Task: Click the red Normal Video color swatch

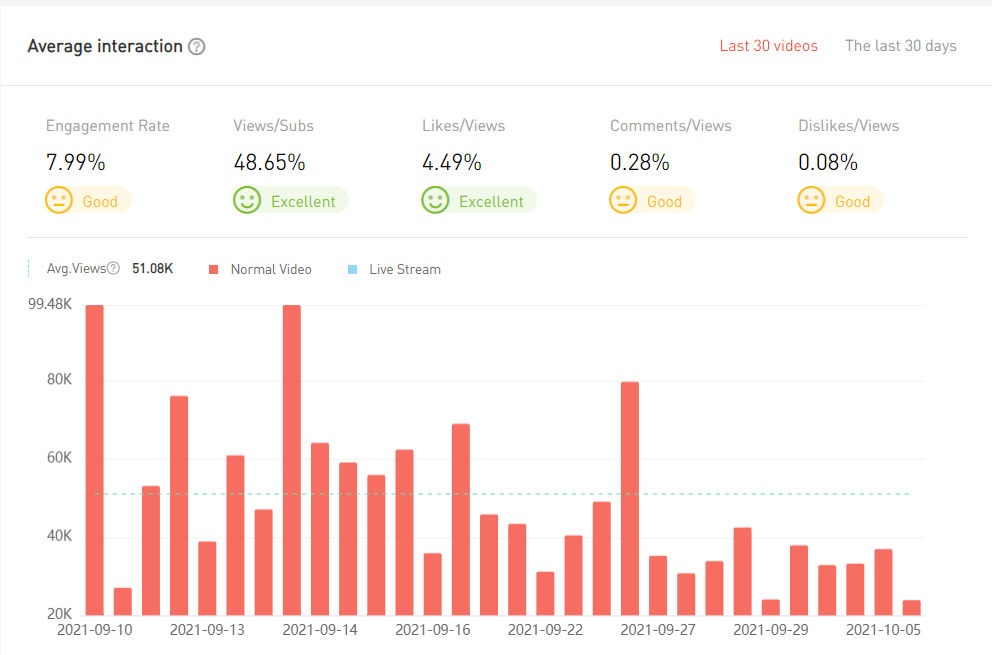Action: point(213,270)
